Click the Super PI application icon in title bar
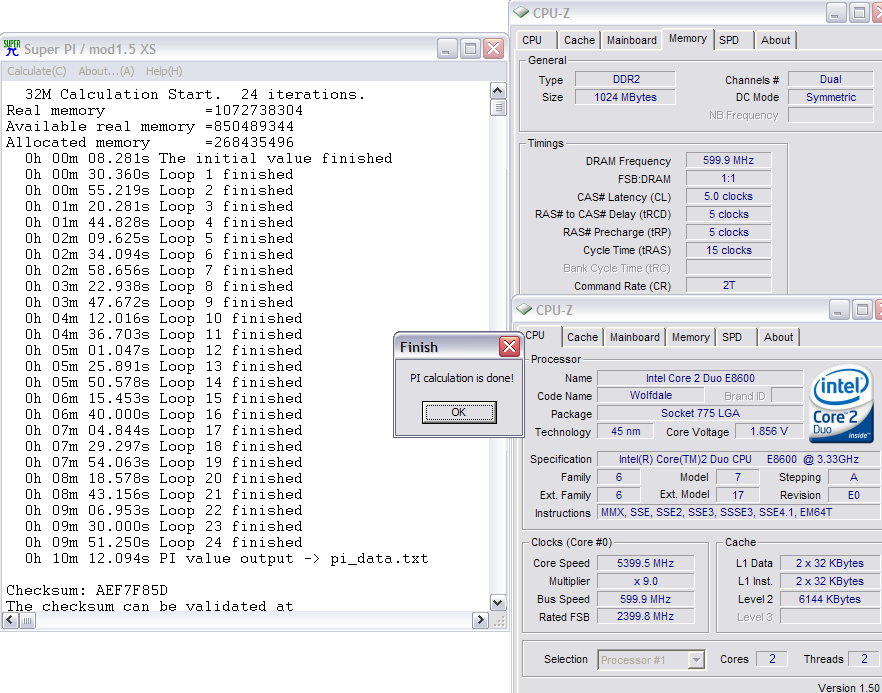 (12, 48)
